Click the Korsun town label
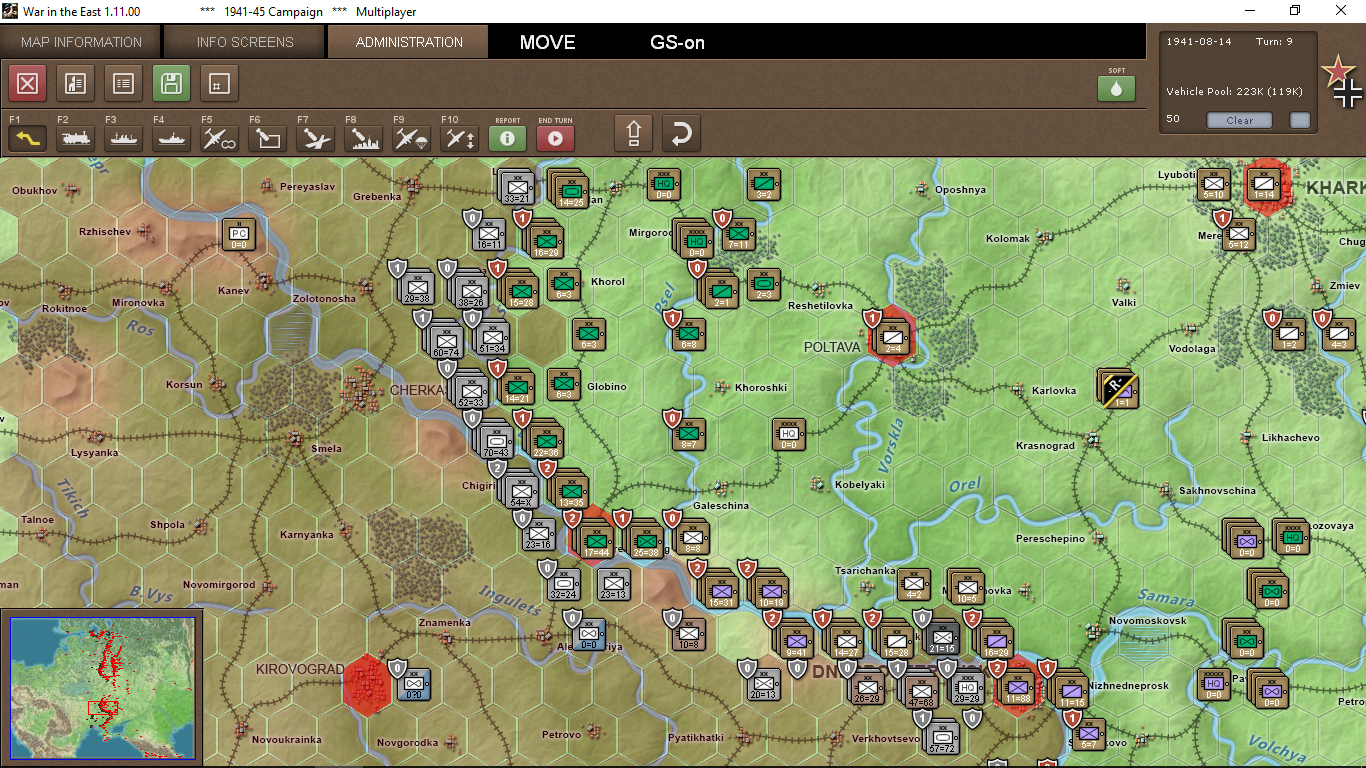Image resolution: width=1366 pixels, height=768 pixels. coord(184,385)
